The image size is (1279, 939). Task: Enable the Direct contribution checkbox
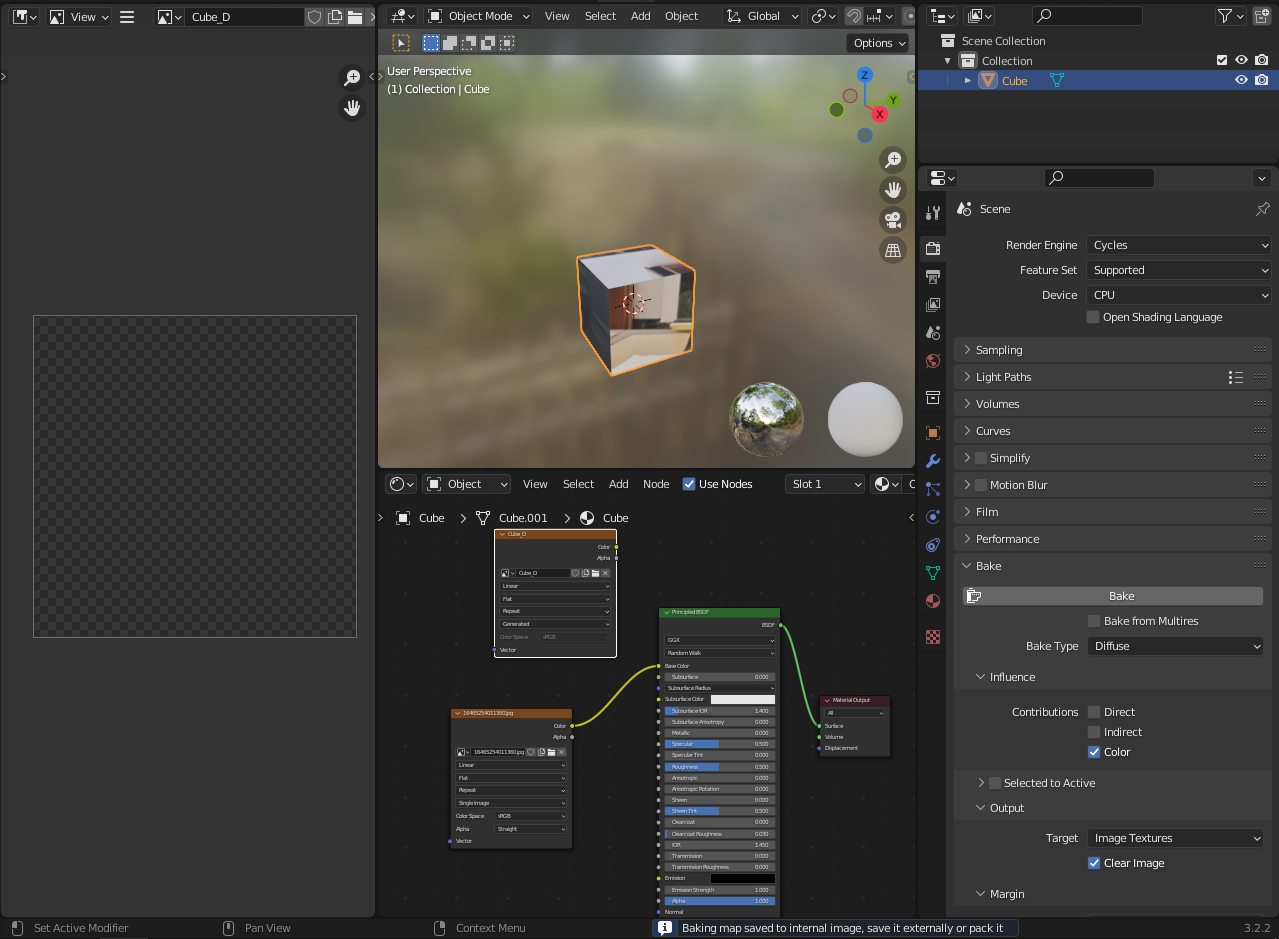[1094, 712]
